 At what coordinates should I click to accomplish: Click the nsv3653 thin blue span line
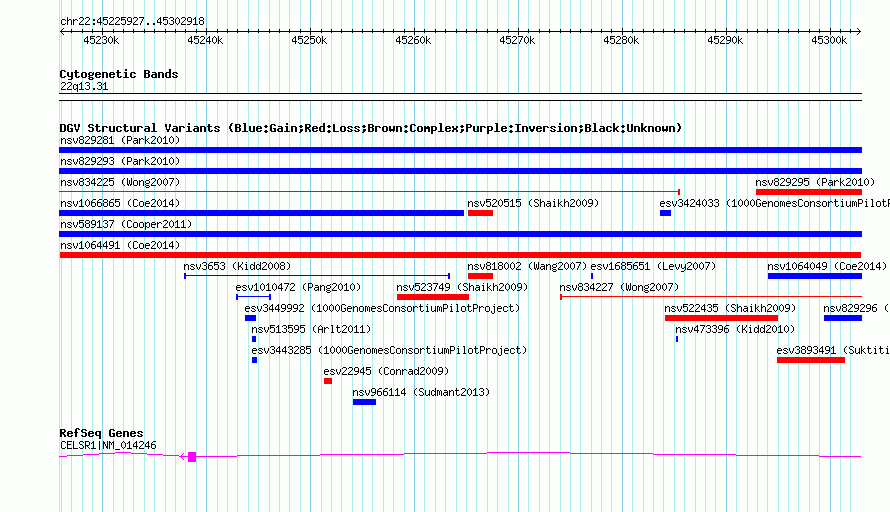tap(317, 276)
